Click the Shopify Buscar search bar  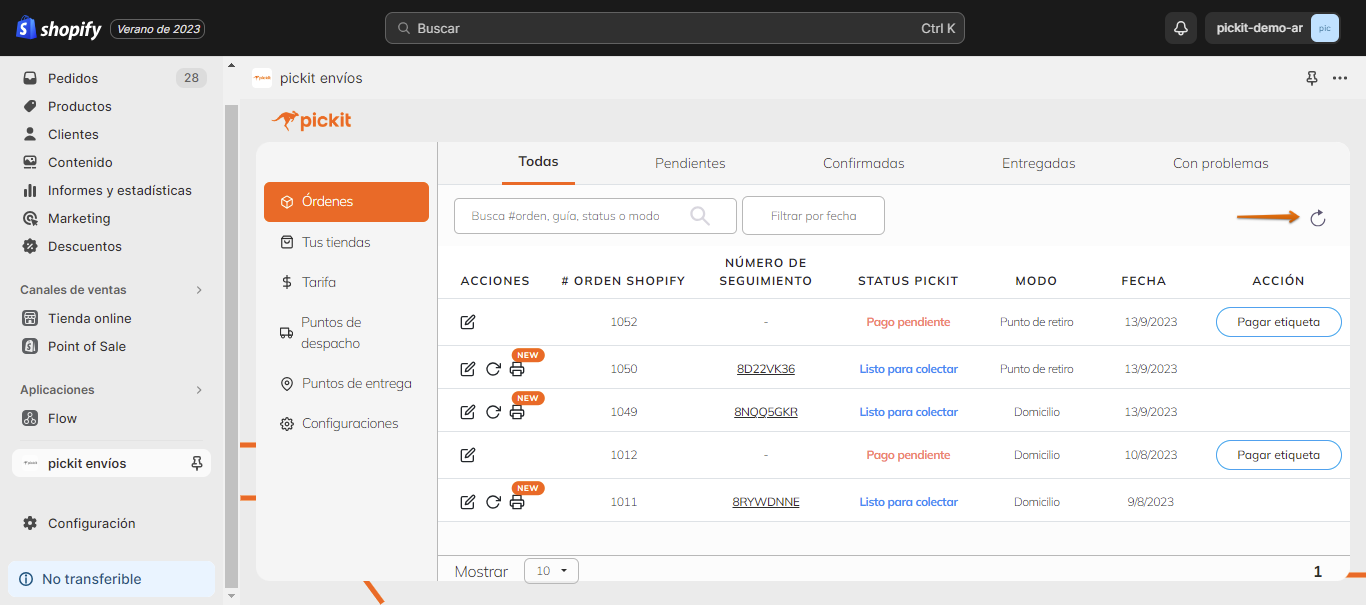point(675,28)
